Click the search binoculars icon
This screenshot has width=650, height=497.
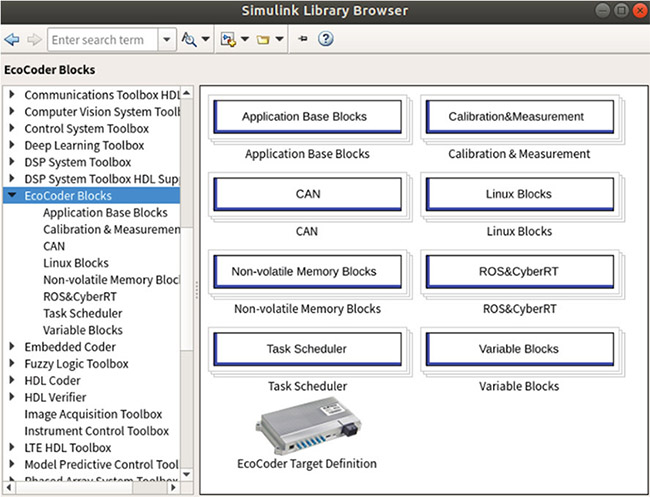(189, 39)
